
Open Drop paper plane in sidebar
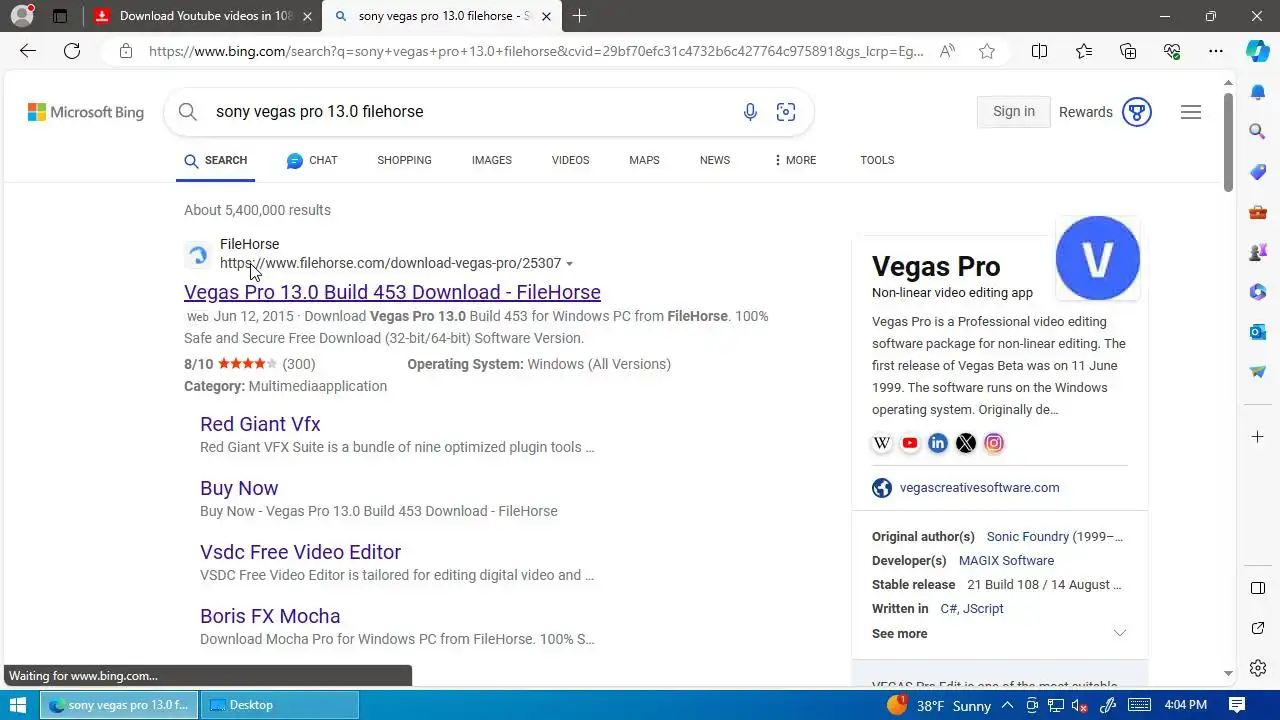1258,372
